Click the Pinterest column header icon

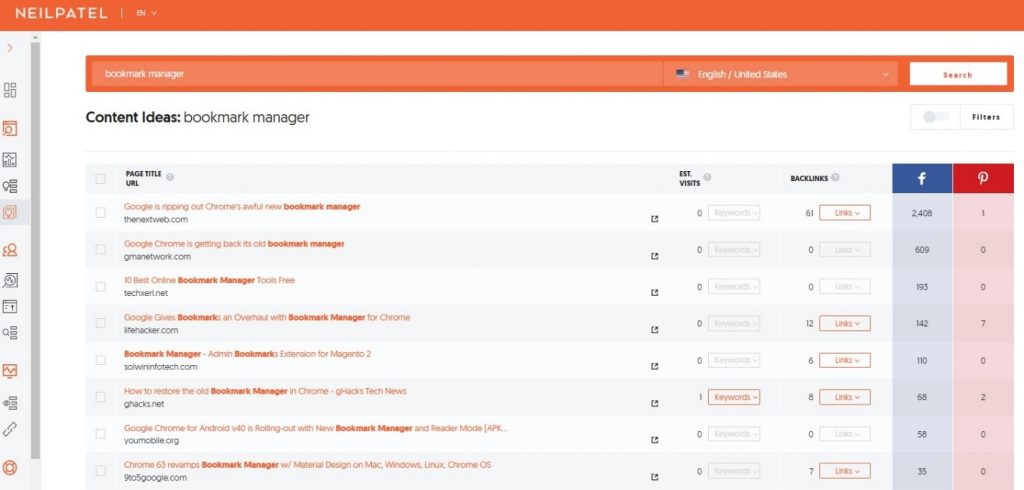[x=983, y=178]
